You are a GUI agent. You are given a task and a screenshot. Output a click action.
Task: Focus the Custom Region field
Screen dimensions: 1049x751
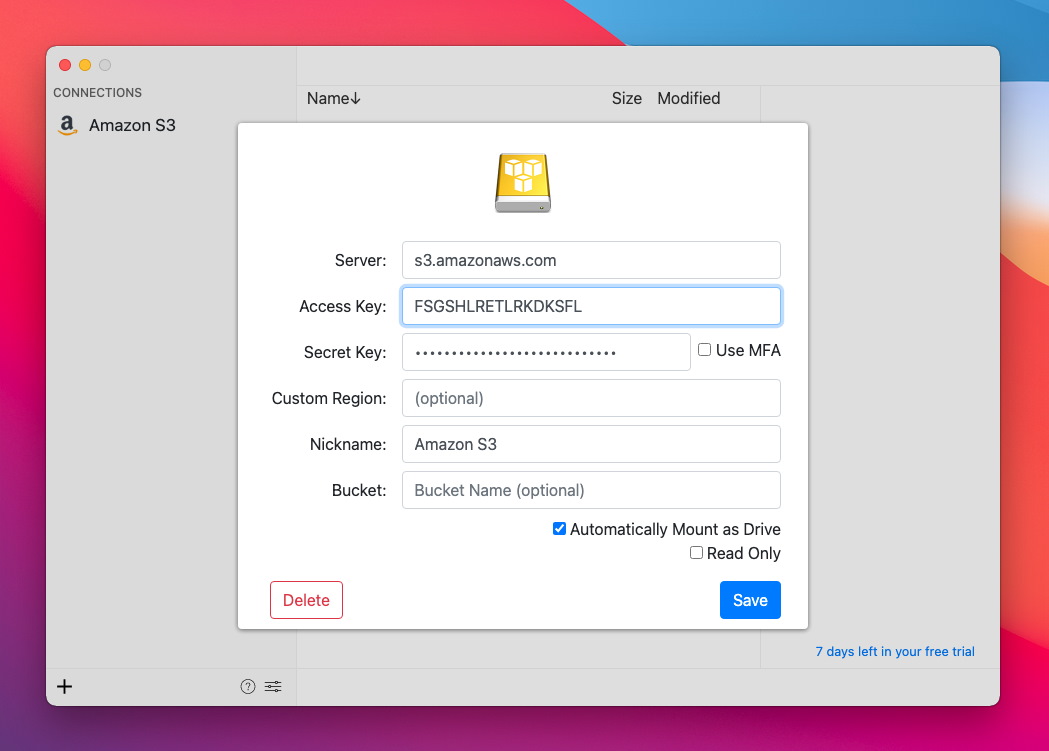(x=591, y=398)
